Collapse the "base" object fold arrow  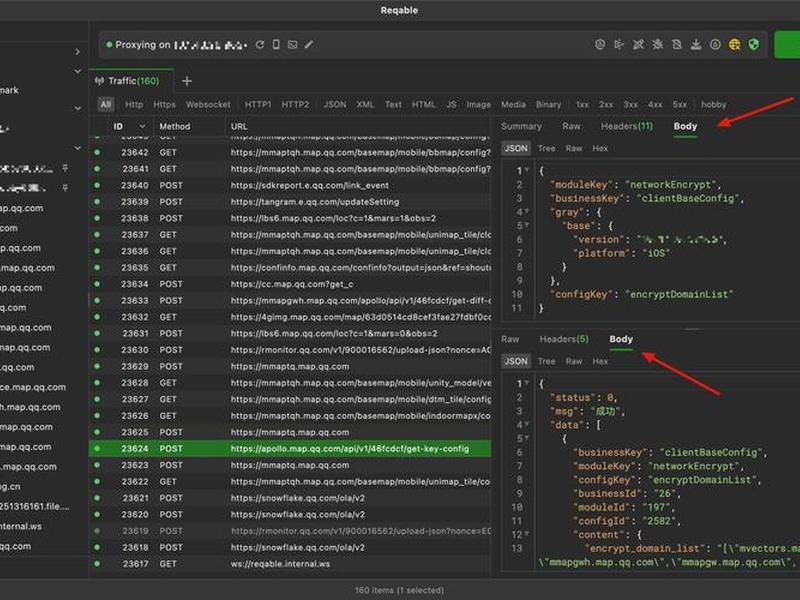pos(527,225)
